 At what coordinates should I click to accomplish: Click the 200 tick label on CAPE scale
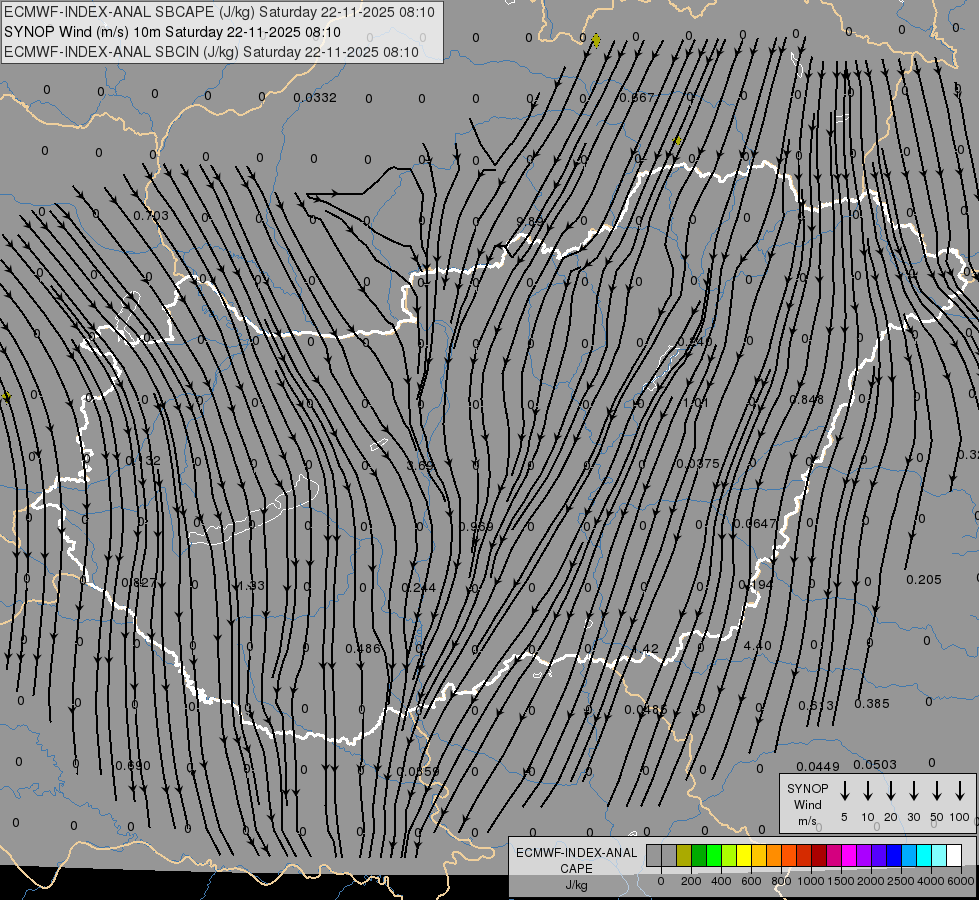(x=691, y=881)
